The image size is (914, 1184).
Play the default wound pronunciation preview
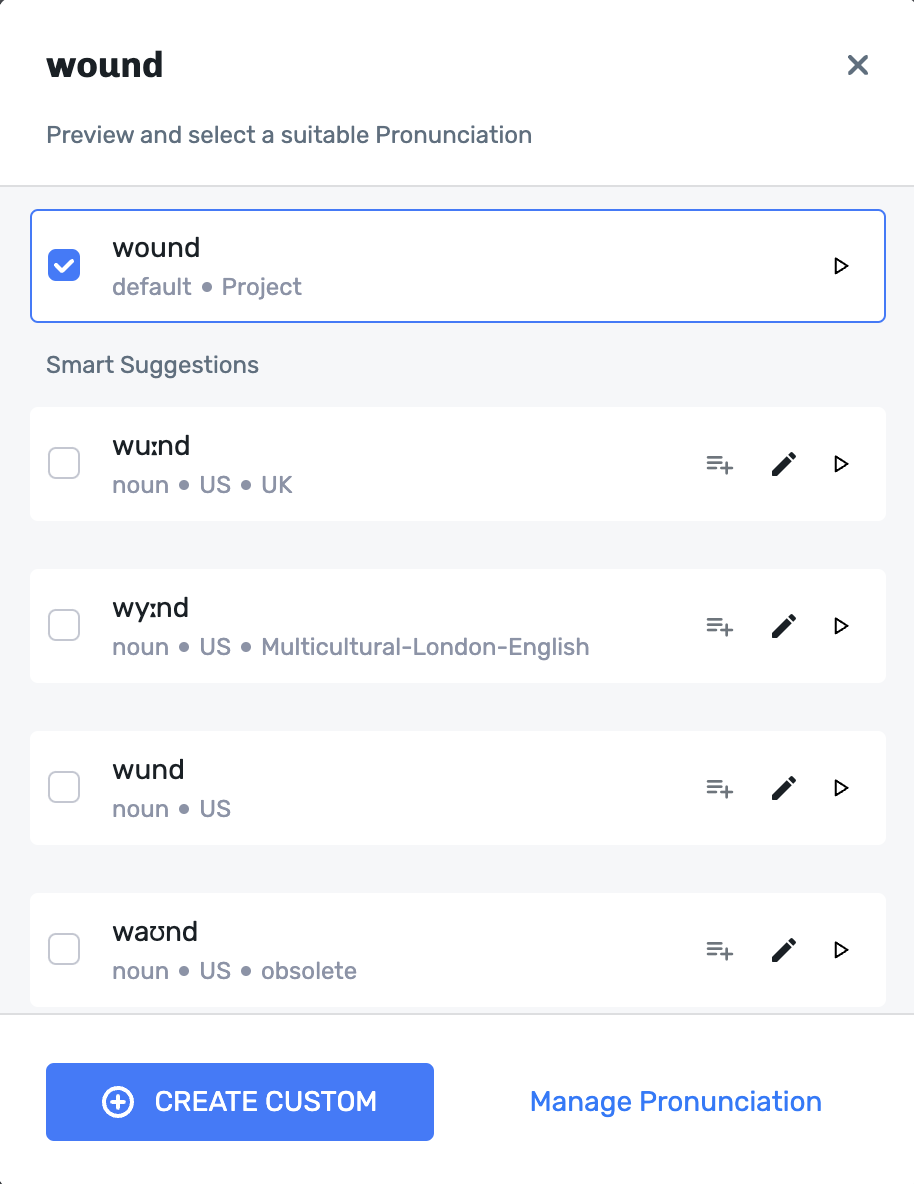click(841, 266)
